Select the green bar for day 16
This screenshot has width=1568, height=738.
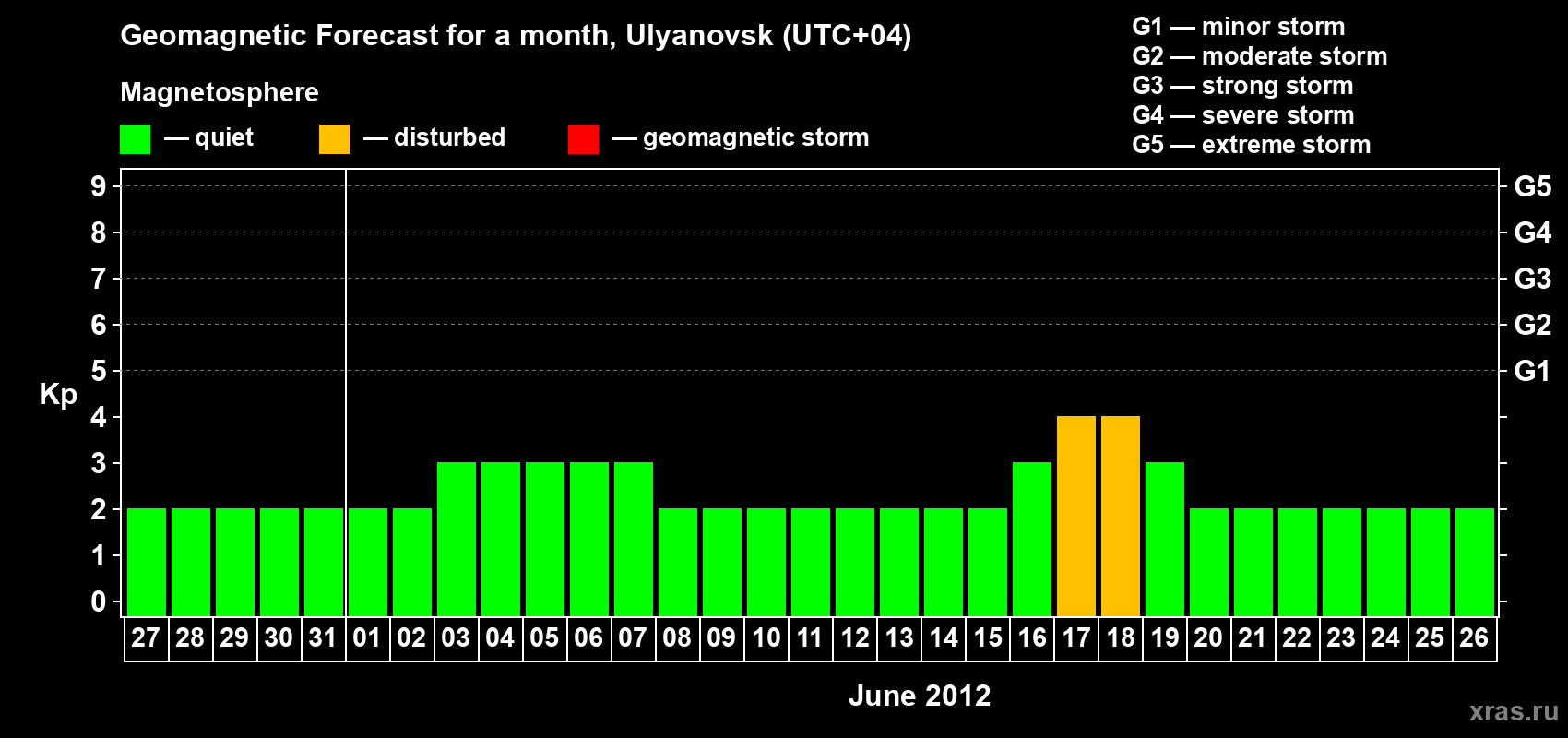point(1032,539)
